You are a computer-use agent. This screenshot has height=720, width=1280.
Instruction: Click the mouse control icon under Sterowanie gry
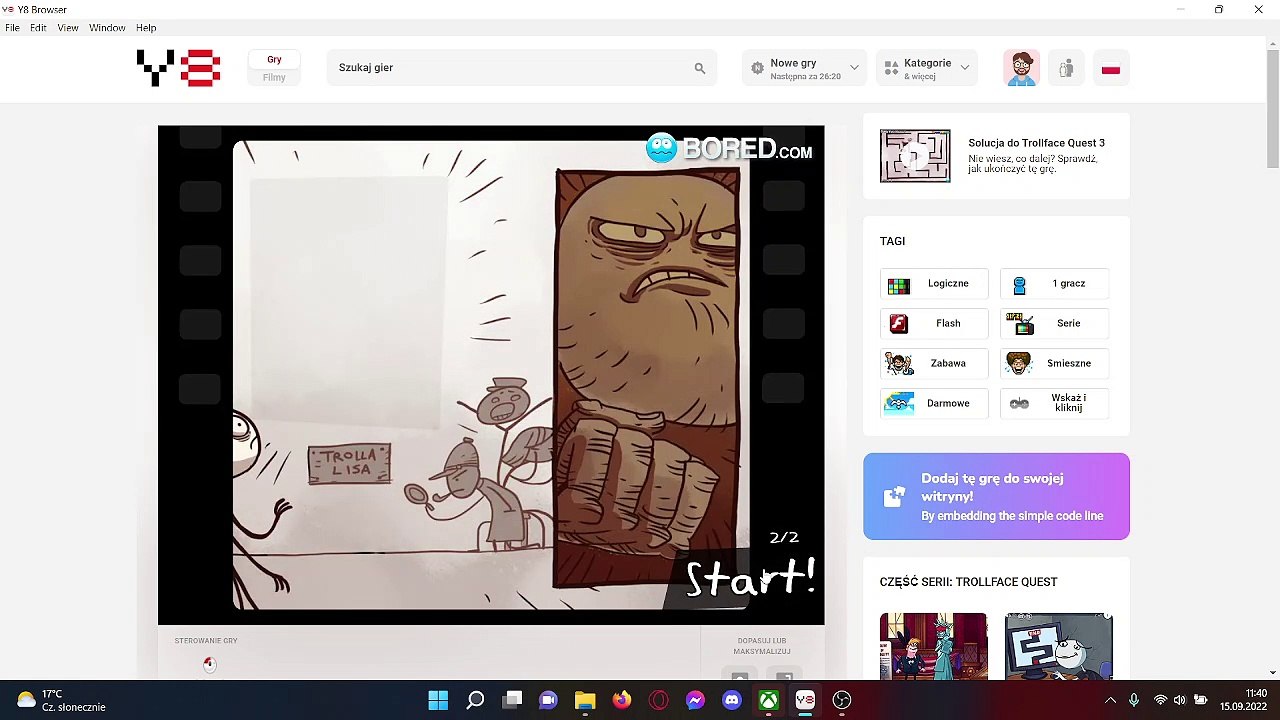[x=209, y=664]
